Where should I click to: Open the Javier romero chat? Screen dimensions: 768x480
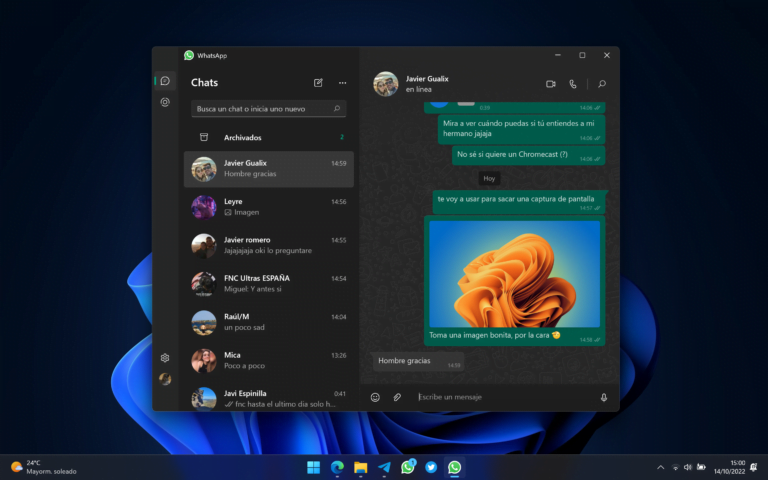coord(268,245)
